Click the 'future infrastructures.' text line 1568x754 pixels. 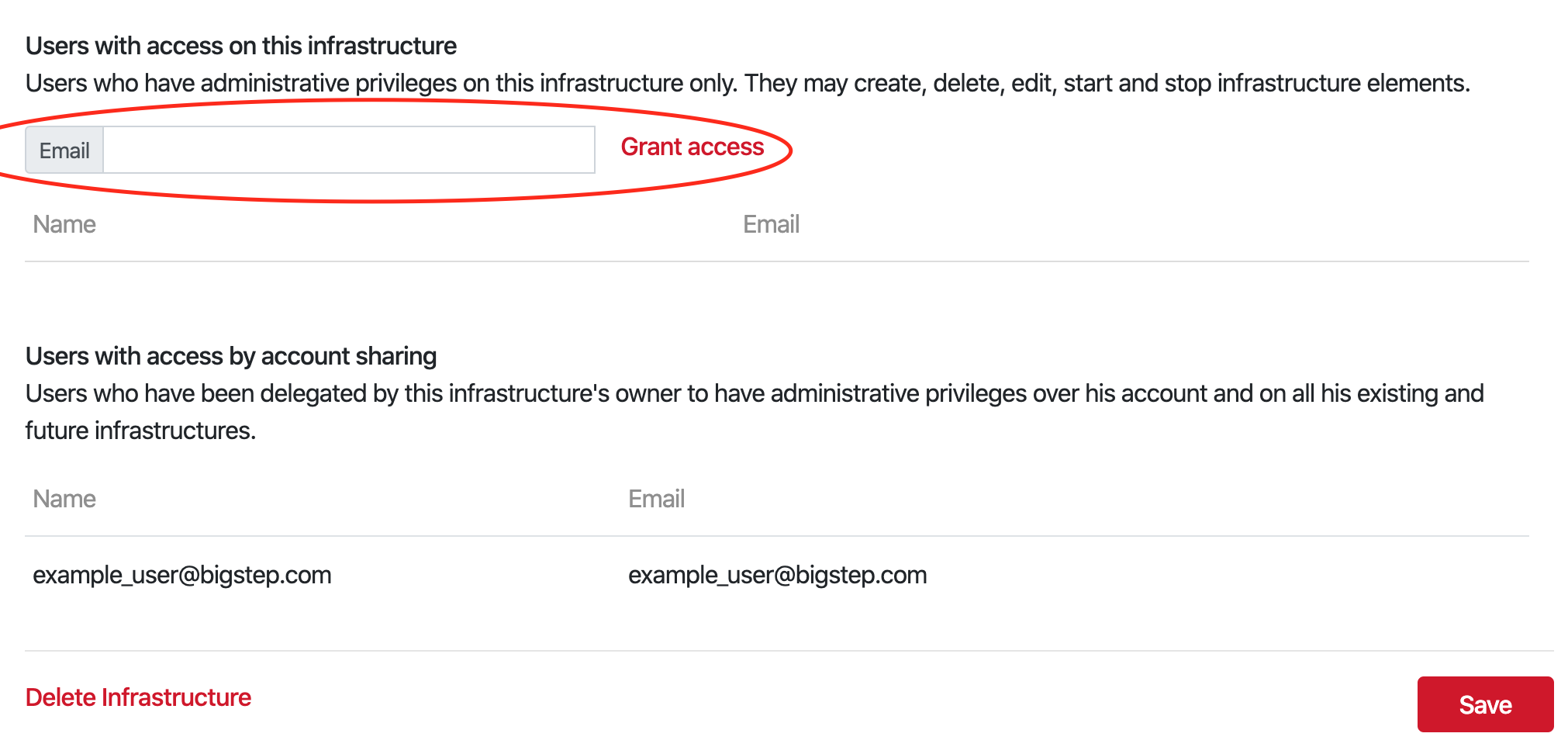tap(140, 431)
